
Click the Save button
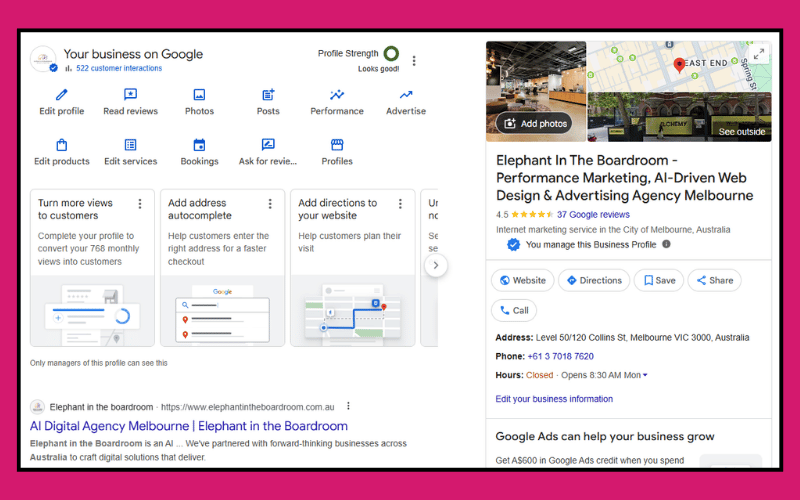tap(659, 280)
